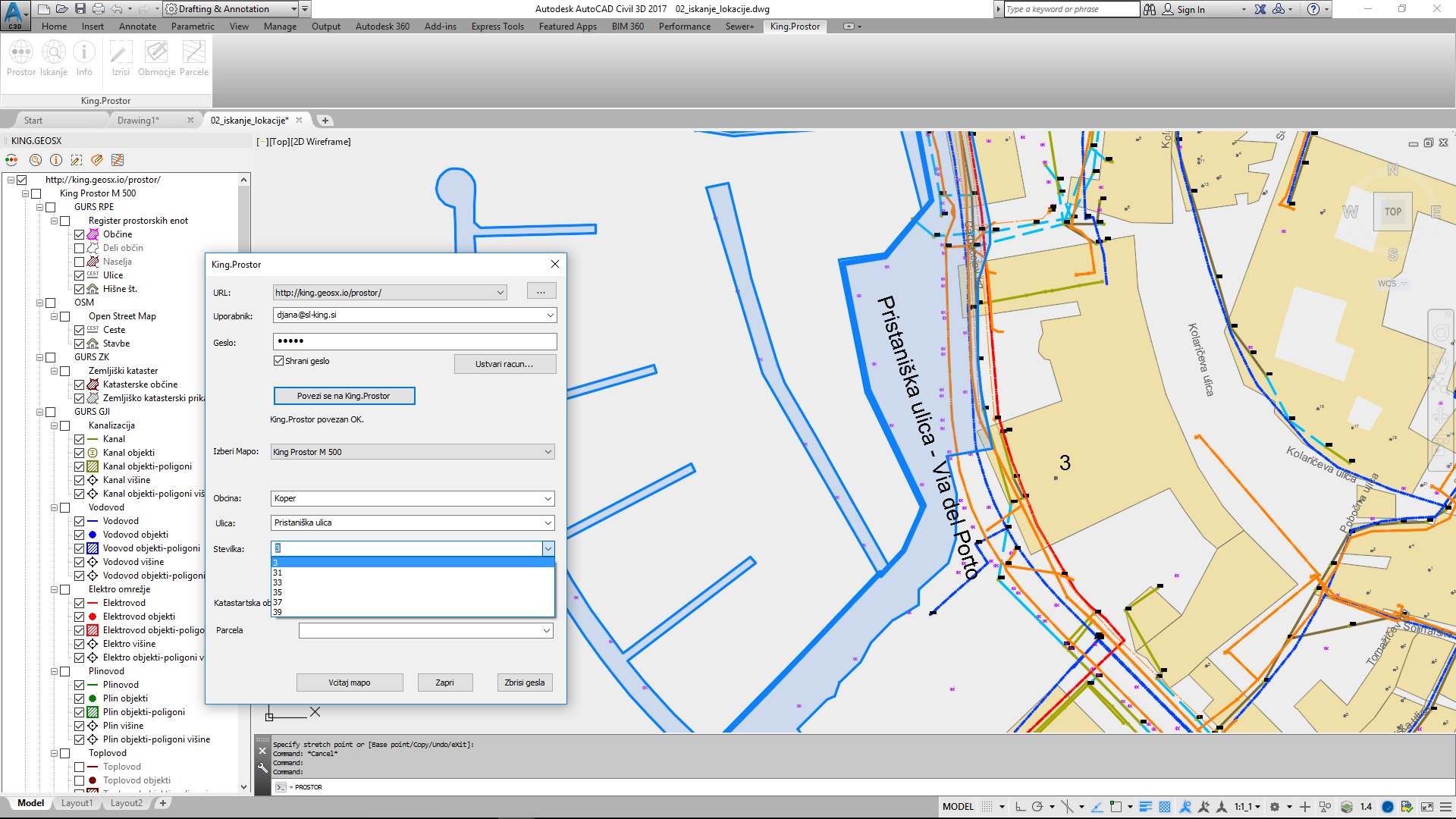This screenshot has width=1456, height=819.
Task: Uncheck the Stavbe layer checkbox
Action: pos(79,344)
